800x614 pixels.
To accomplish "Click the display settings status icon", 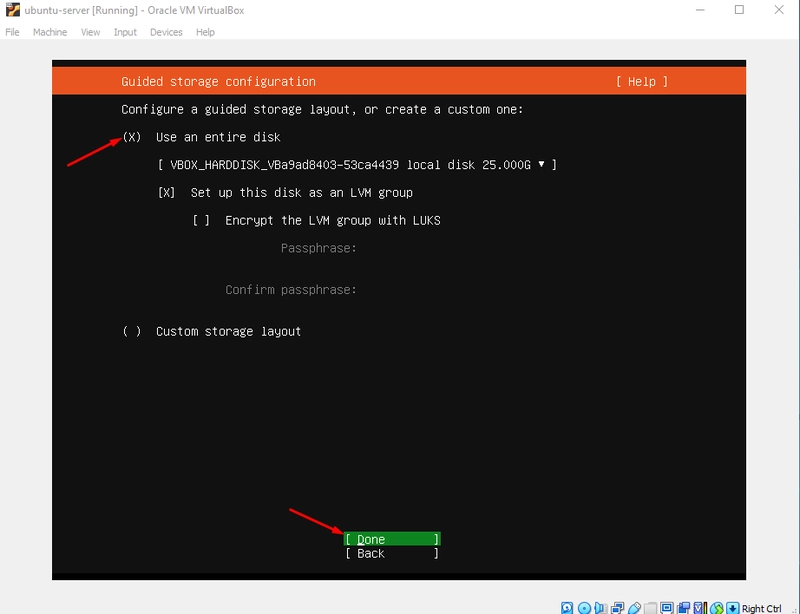I will [x=667, y=608].
